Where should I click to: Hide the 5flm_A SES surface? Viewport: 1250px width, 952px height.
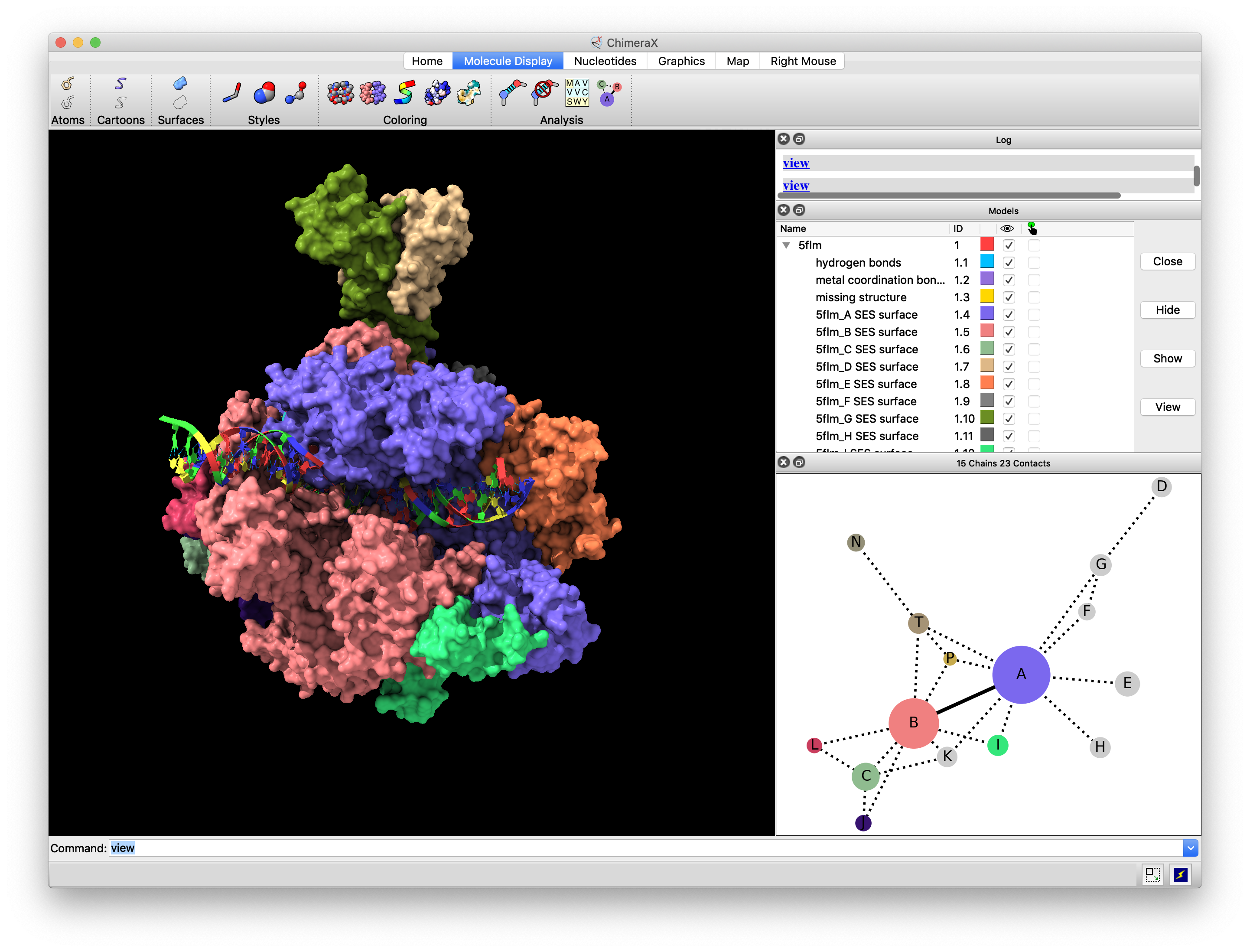coord(1009,315)
